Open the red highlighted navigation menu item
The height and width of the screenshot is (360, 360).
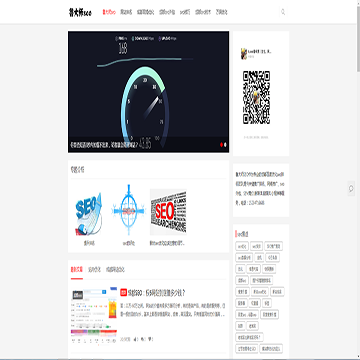pyautogui.click(x=109, y=12)
